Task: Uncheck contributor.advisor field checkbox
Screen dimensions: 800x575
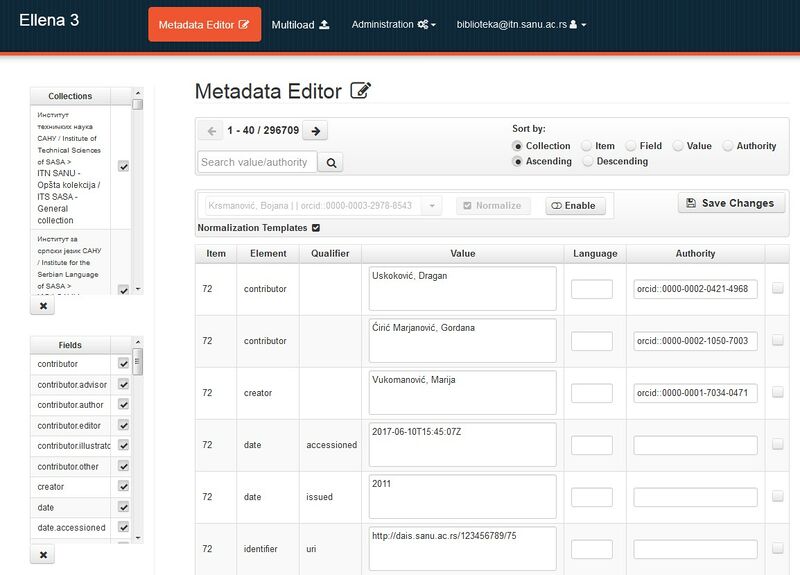Action: click(124, 384)
